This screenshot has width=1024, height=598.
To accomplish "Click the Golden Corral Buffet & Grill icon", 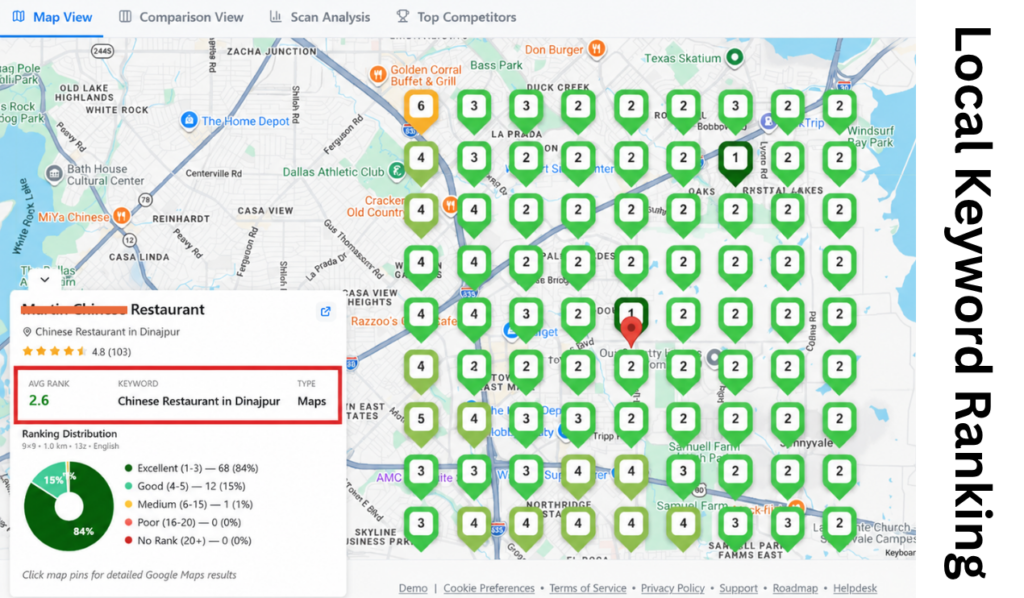I will (x=377, y=74).
